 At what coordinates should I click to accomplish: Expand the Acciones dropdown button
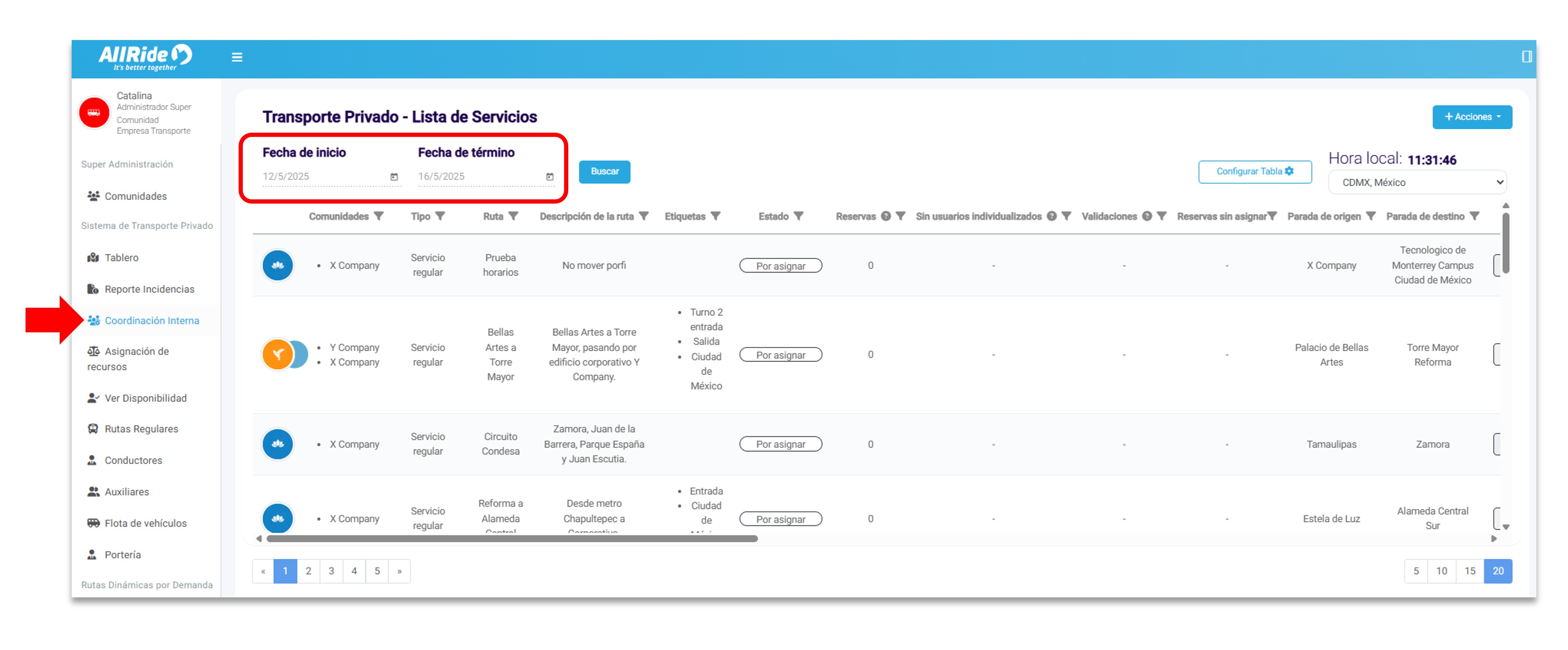point(1472,117)
